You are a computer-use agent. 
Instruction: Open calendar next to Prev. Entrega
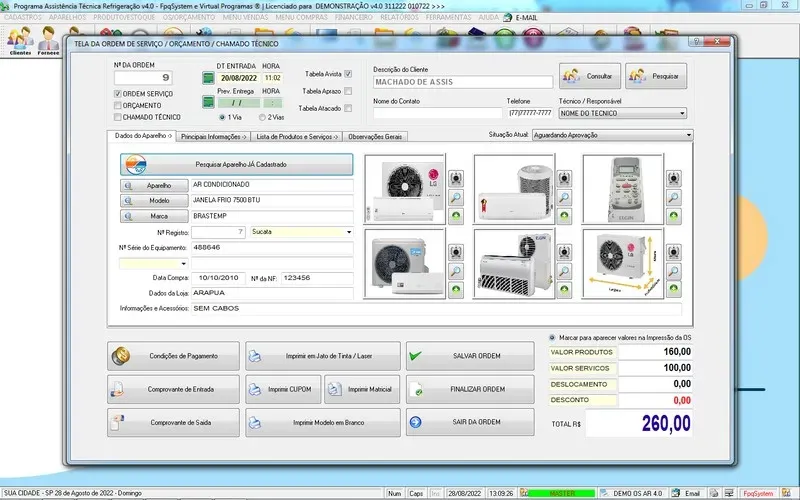coord(208,102)
